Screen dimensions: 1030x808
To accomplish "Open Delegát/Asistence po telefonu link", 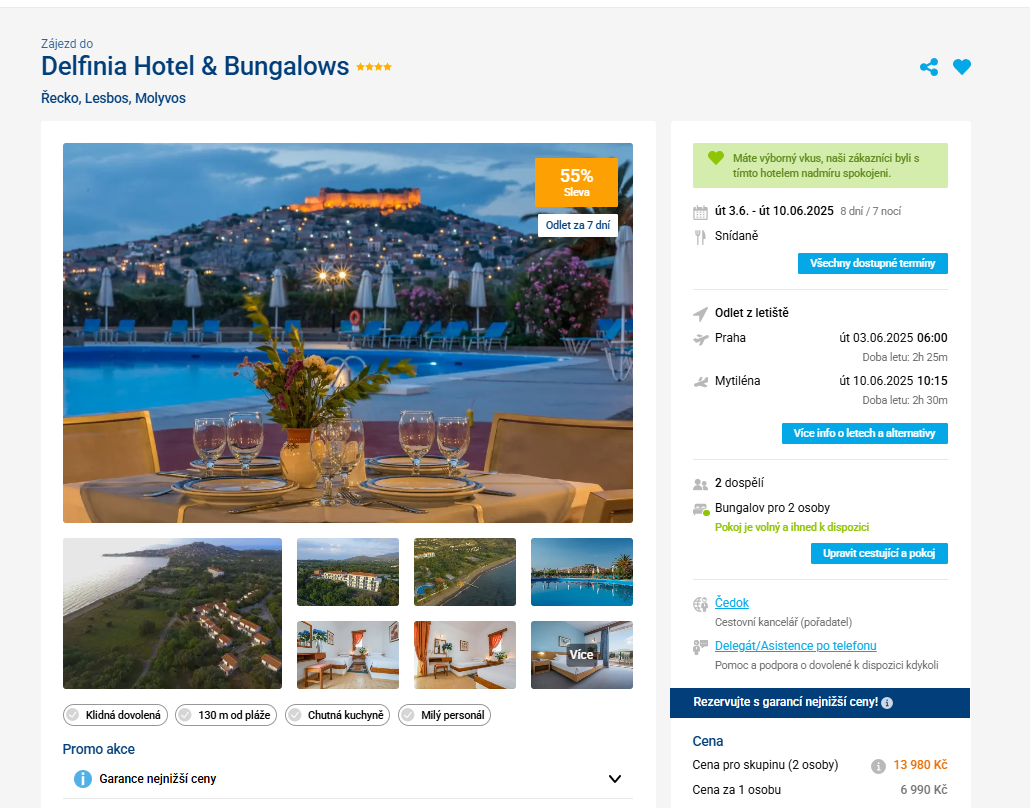I will tap(795, 646).
